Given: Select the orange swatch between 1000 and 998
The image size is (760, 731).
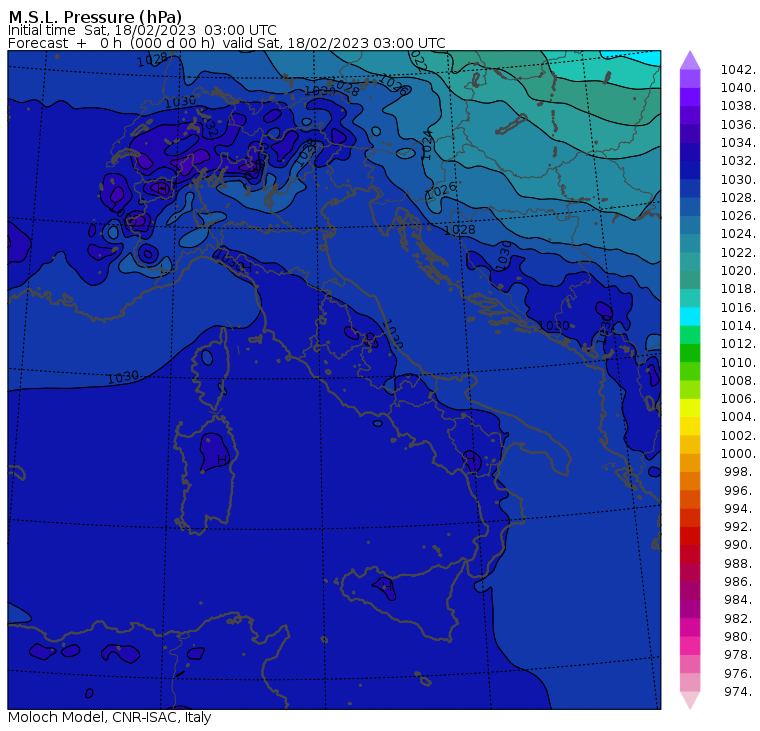Looking at the screenshot, I should click(x=690, y=463).
